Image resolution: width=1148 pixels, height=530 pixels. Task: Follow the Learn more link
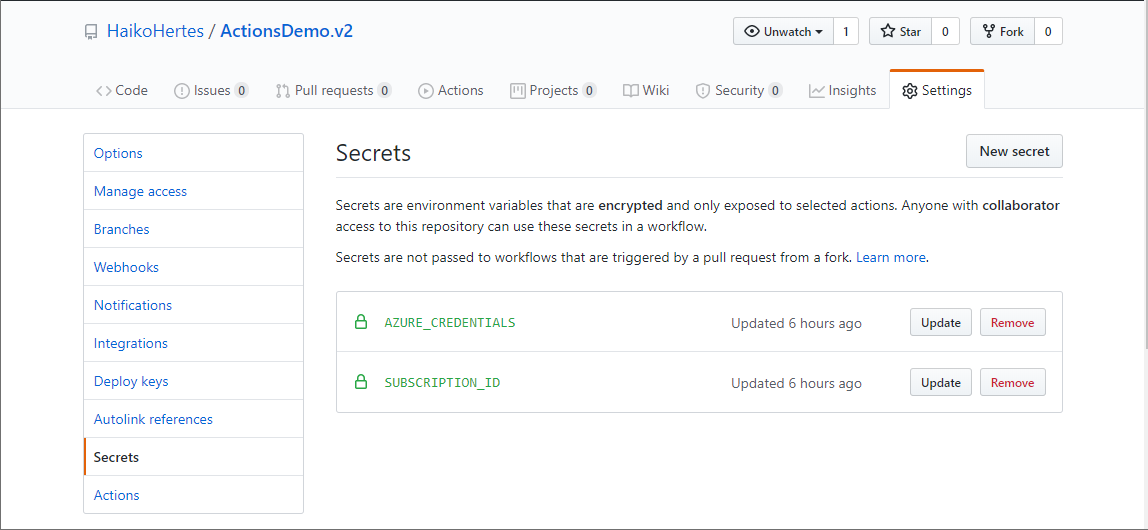(x=890, y=257)
